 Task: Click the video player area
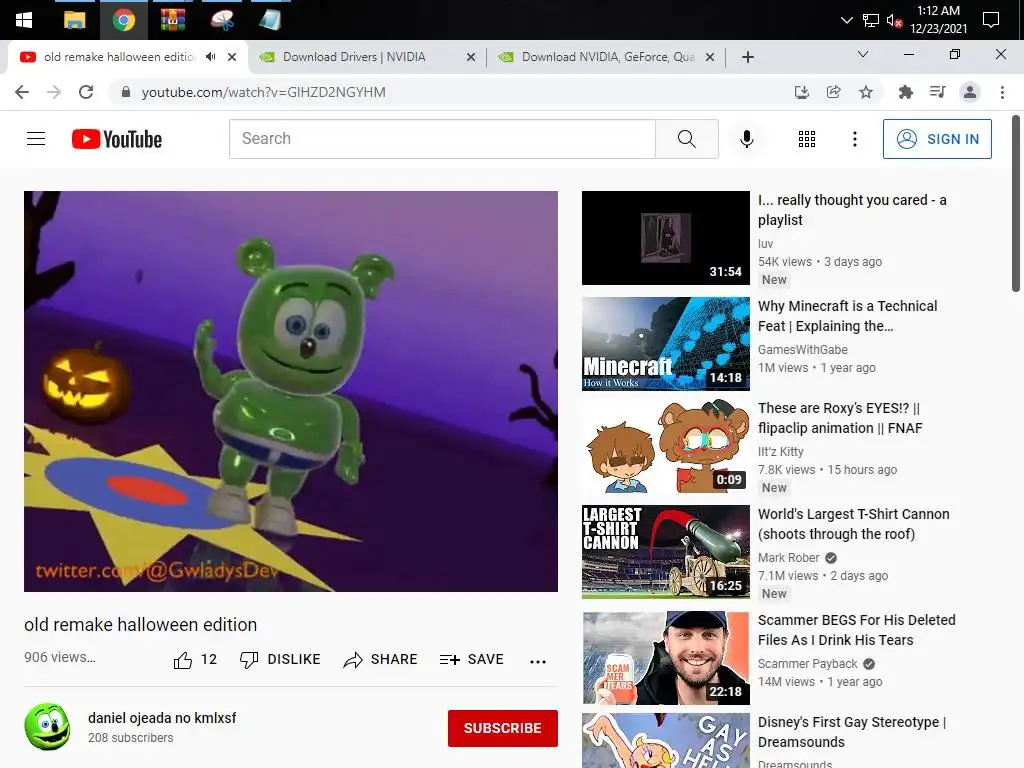tap(291, 391)
